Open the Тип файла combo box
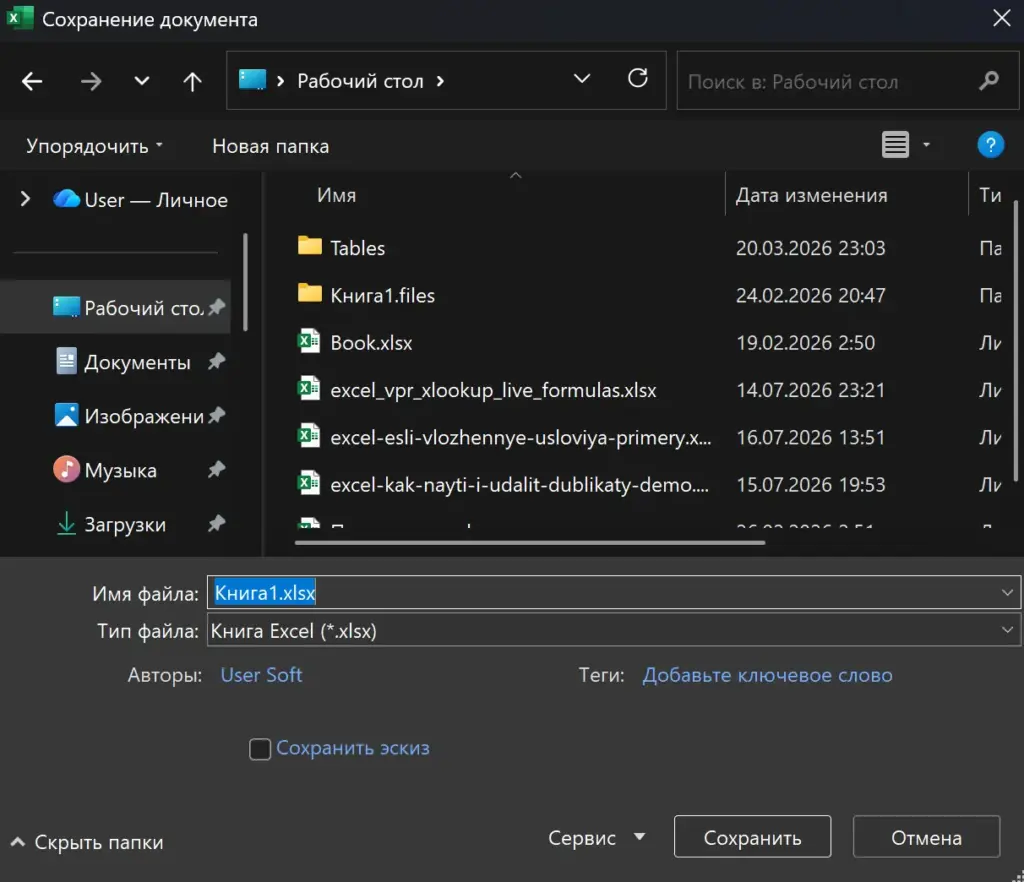The height and width of the screenshot is (882, 1024). click(613, 631)
